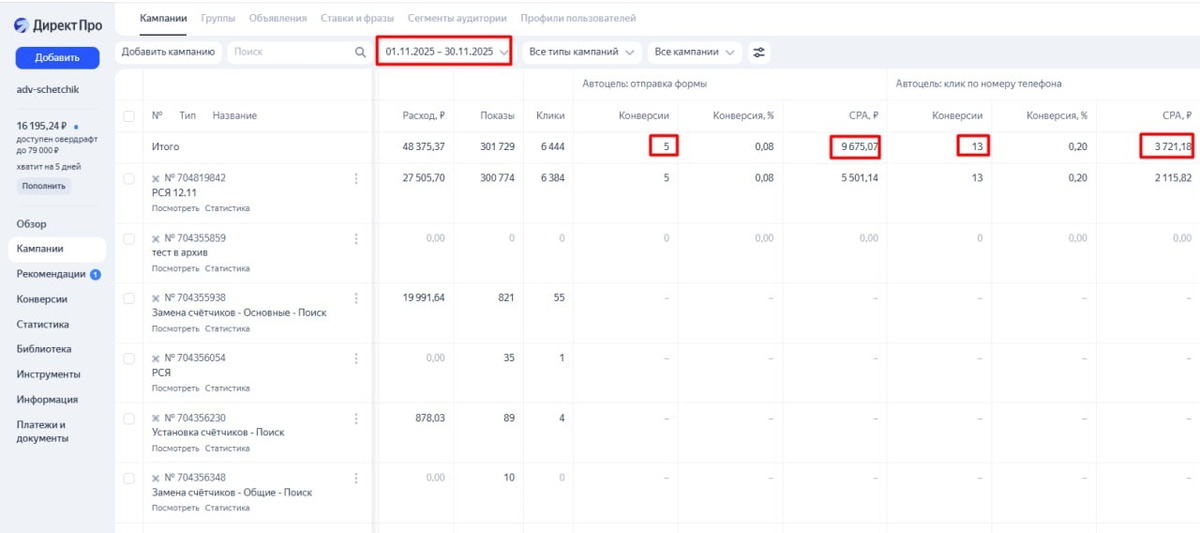Switch to the Объявления tab
The height and width of the screenshot is (533, 1200).
tap(278, 18)
